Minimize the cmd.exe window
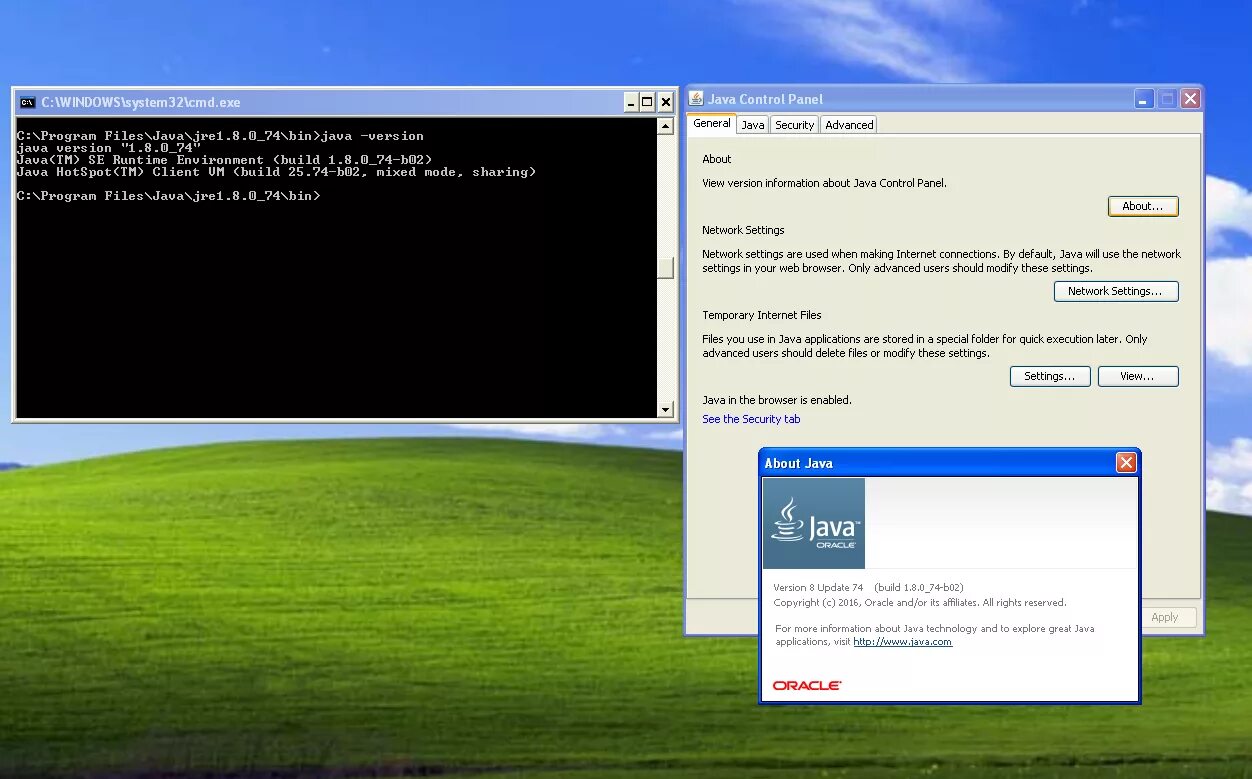Viewport: 1252px width, 779px height. click(630, 102)
